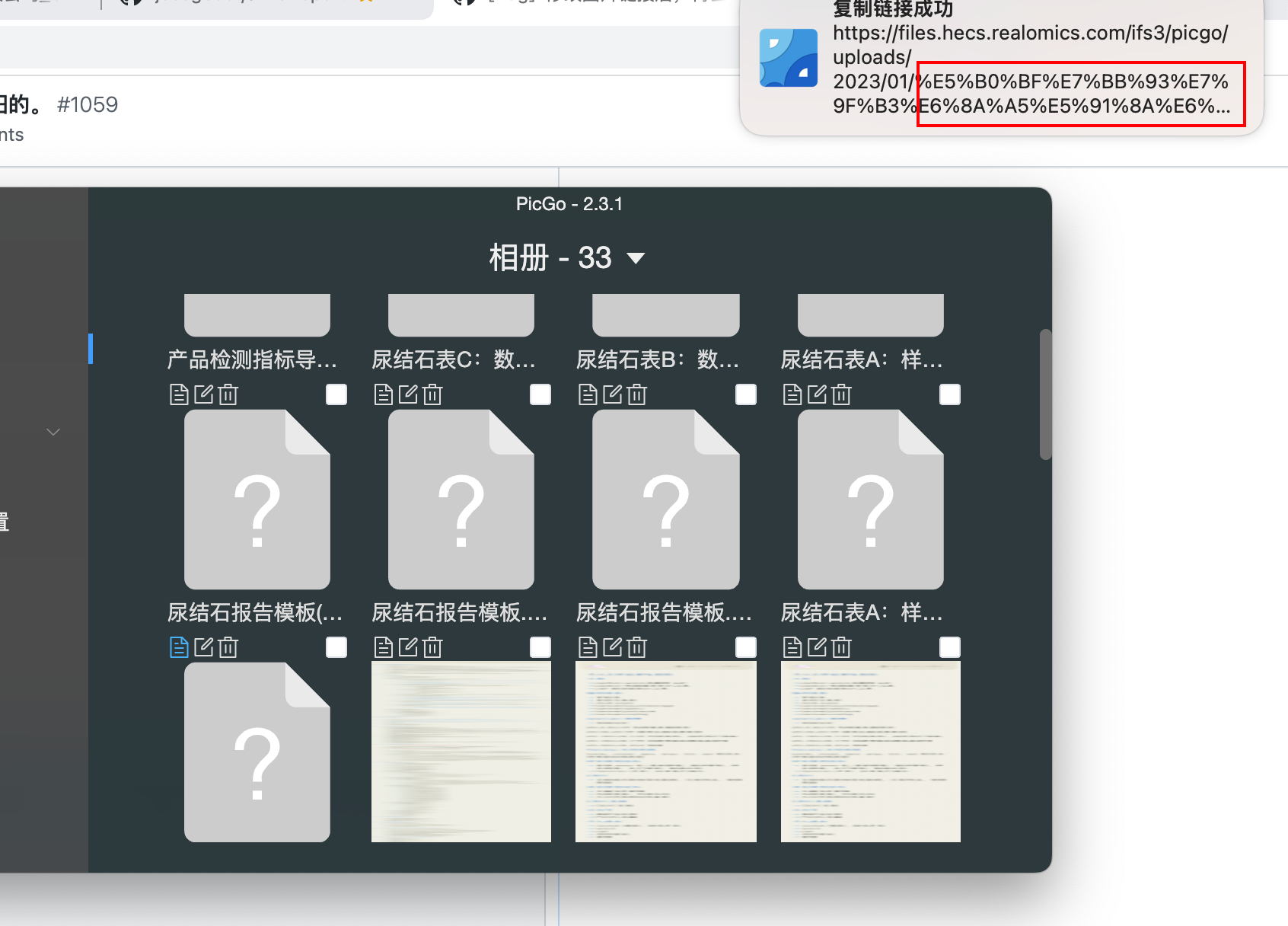Click the album gallery scrollbar thumb
Viewport: 1288px width, 926px height.
point(1046,394)
